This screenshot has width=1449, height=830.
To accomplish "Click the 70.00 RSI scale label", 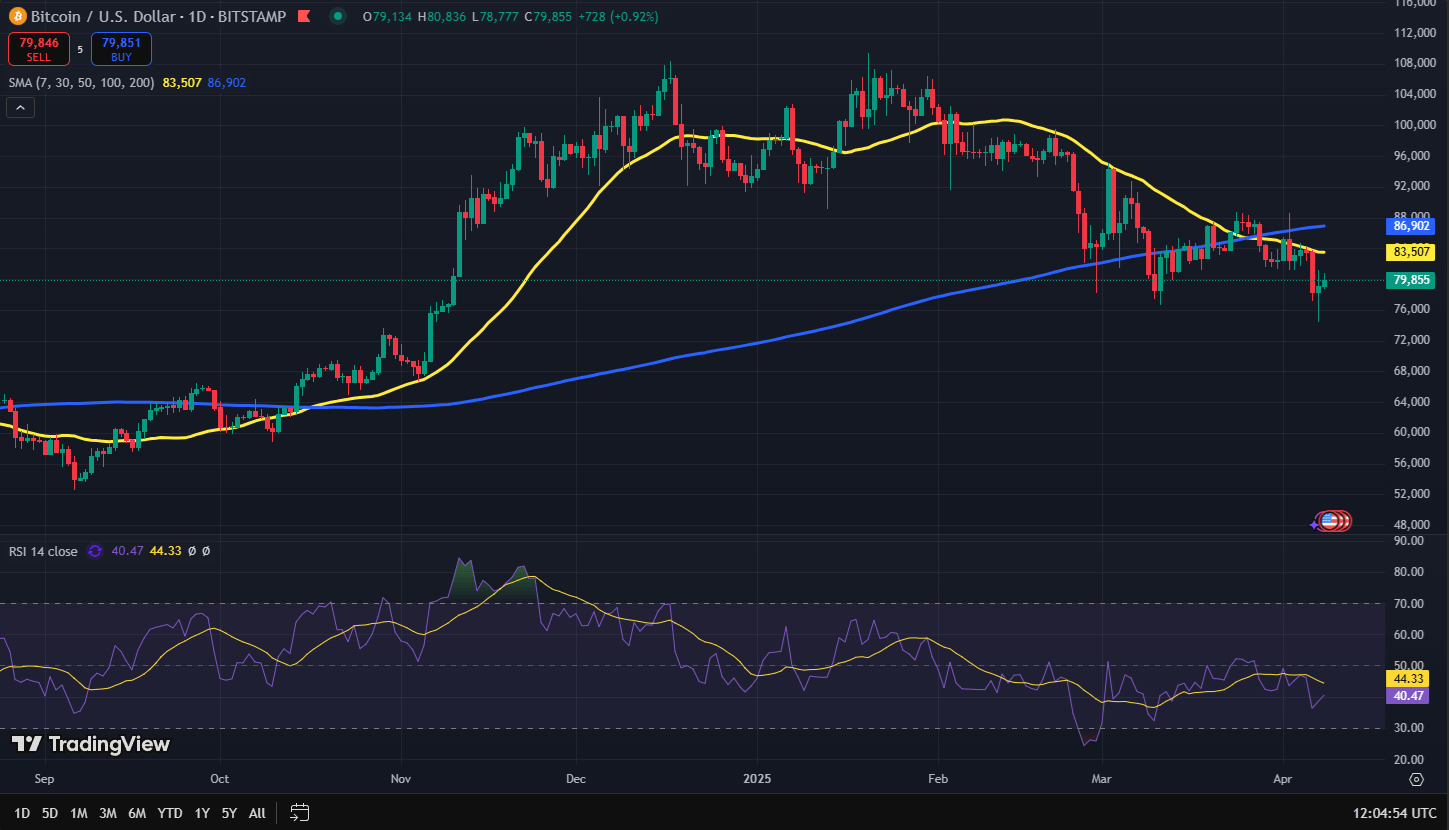I will click(x=1407, y=604).
